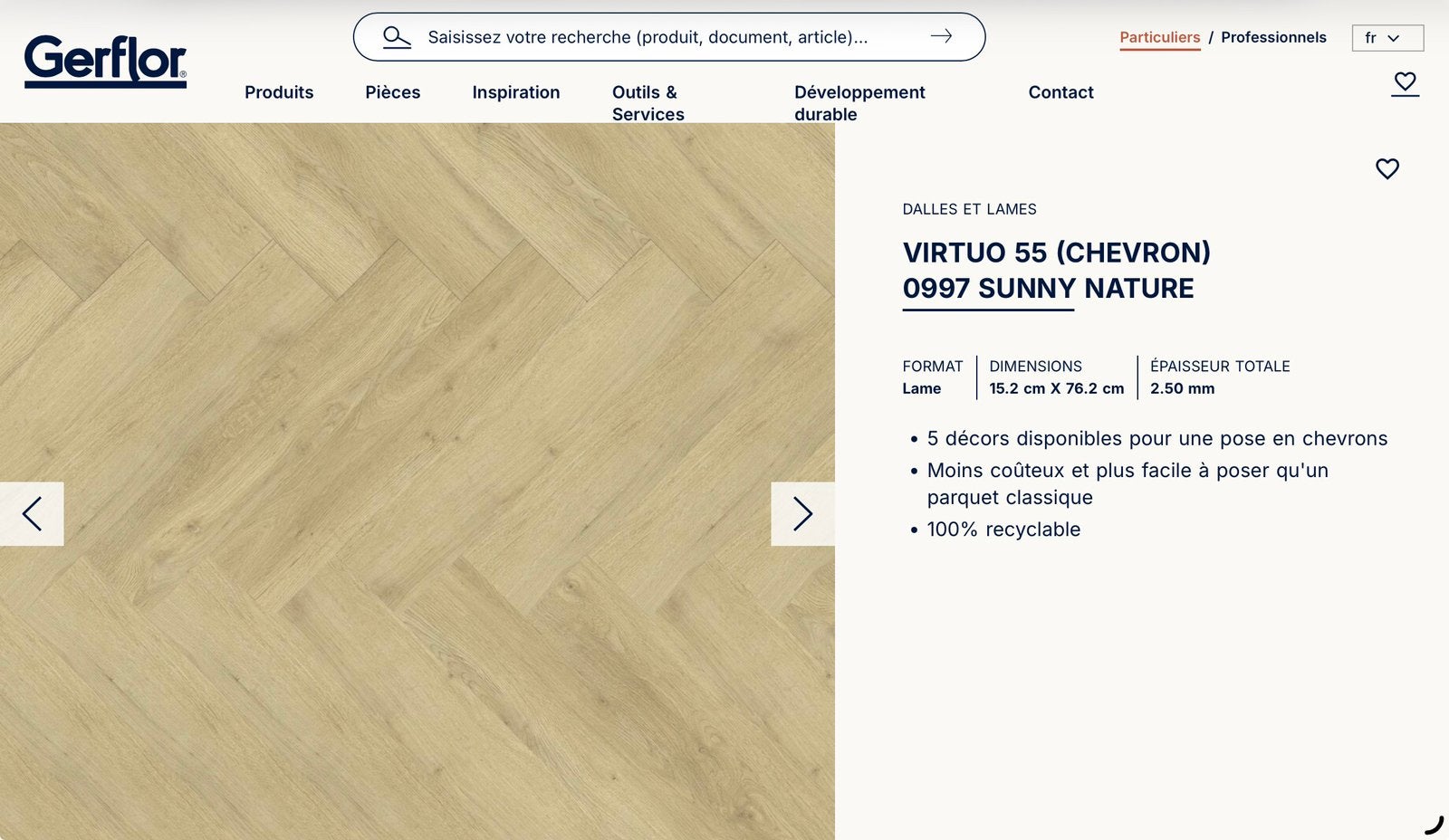
Task: Click the DALLES ET LAMES category label
Action: click(969, 209)
